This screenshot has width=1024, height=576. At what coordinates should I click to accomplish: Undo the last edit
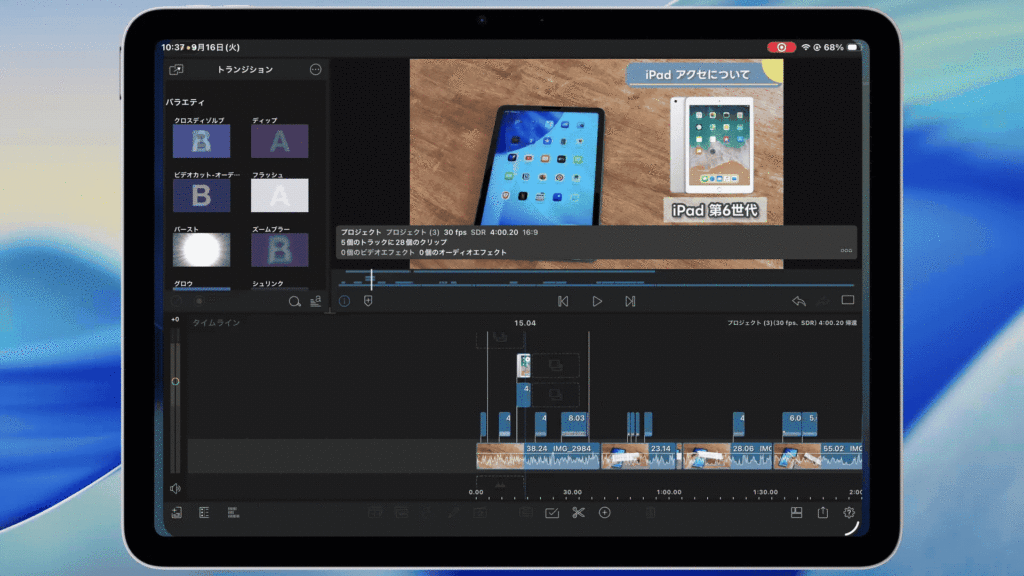point(799,301)
